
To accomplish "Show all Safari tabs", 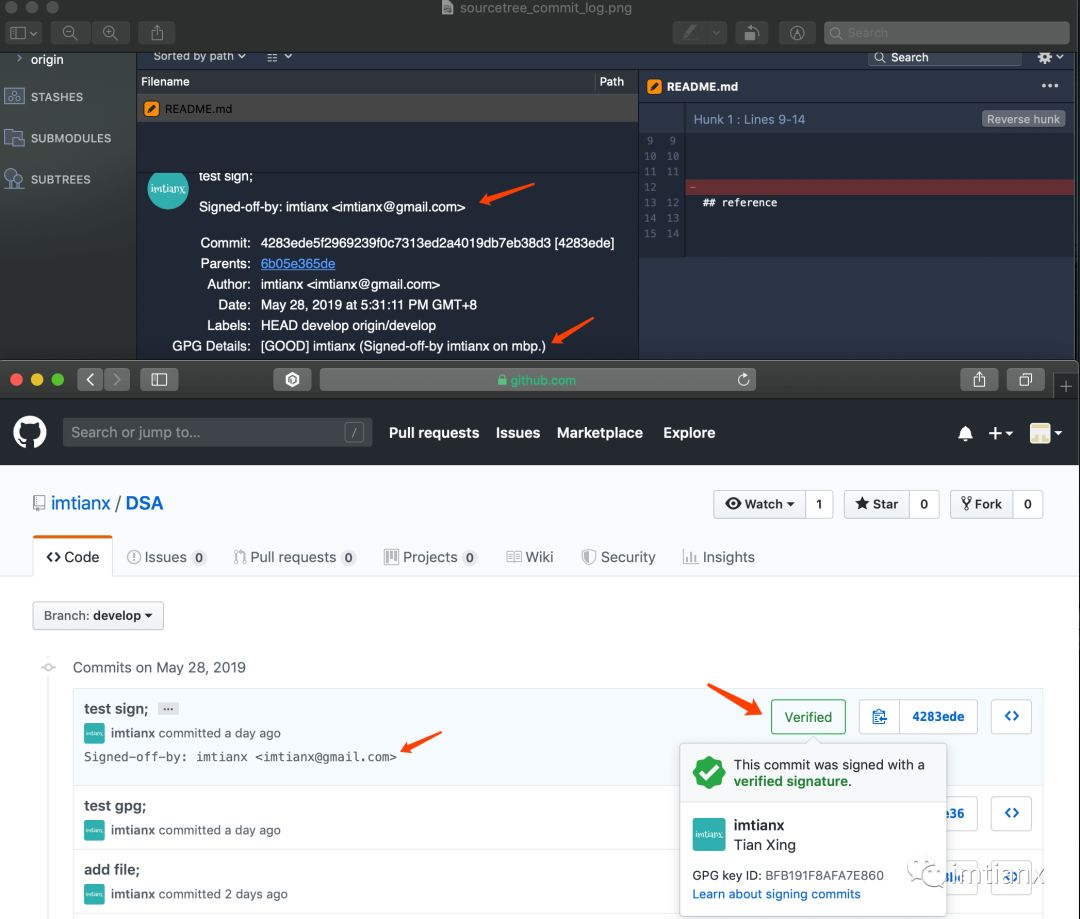I will point(1025,380).
